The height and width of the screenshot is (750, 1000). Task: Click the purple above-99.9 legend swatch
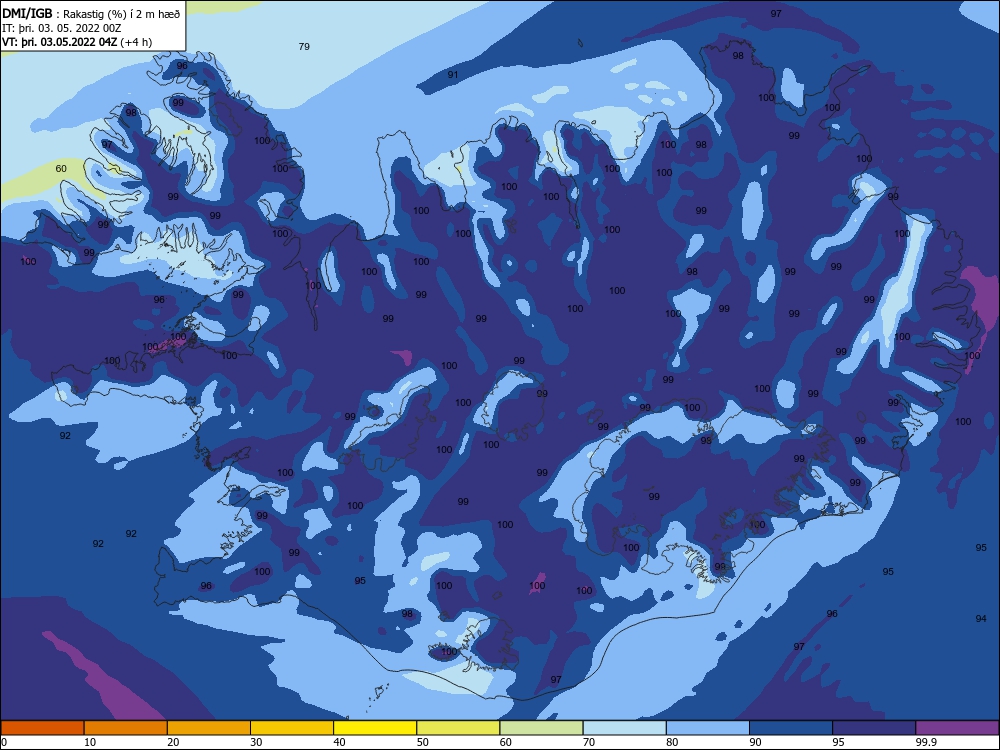coord(957,728)
